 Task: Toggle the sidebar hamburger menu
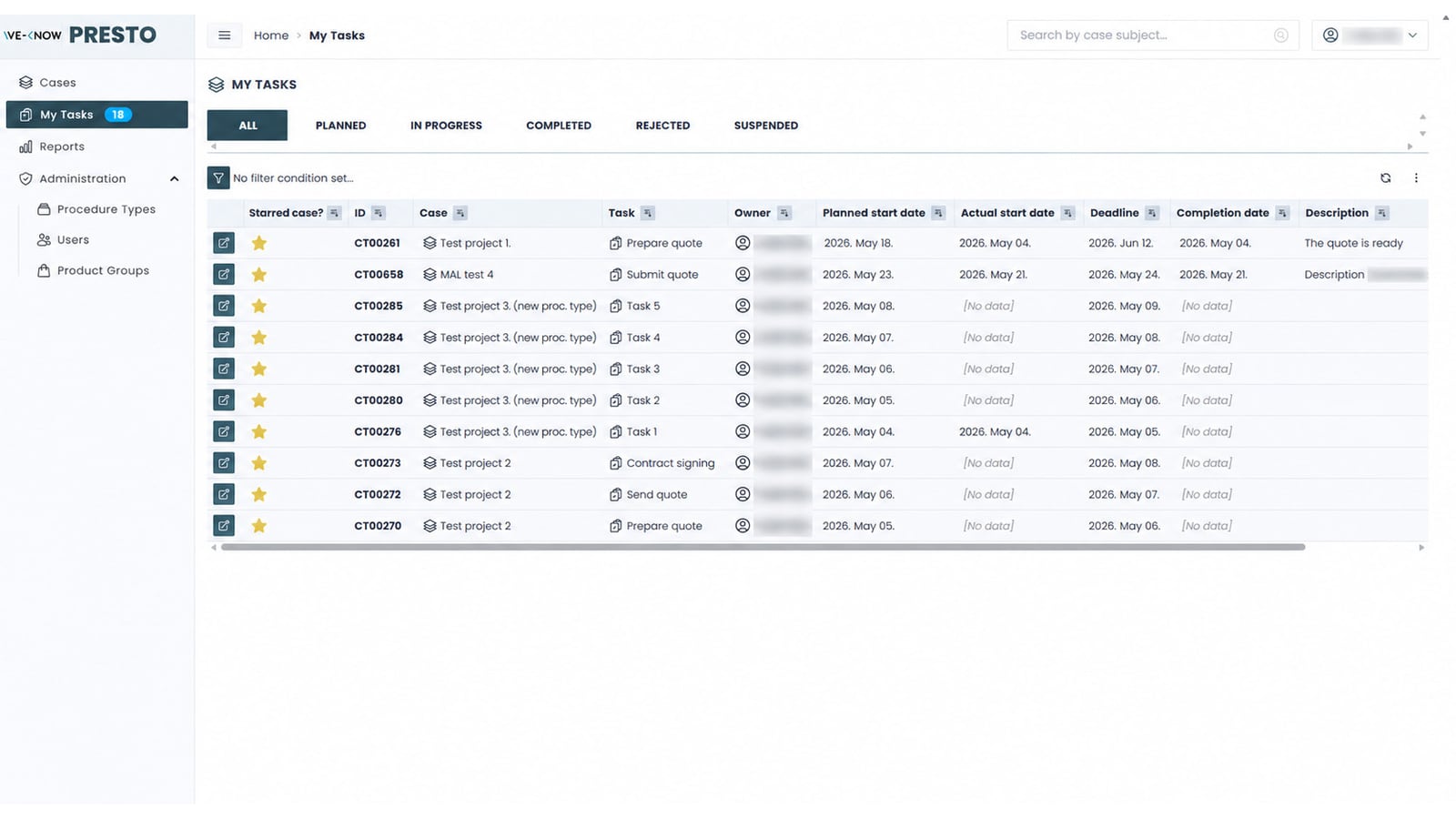(224, 35)
